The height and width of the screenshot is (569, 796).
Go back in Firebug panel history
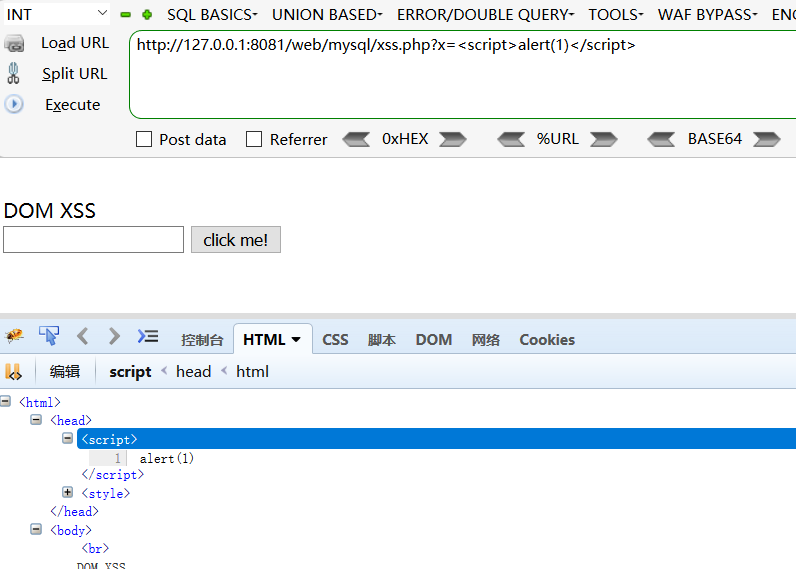(83, 336)
